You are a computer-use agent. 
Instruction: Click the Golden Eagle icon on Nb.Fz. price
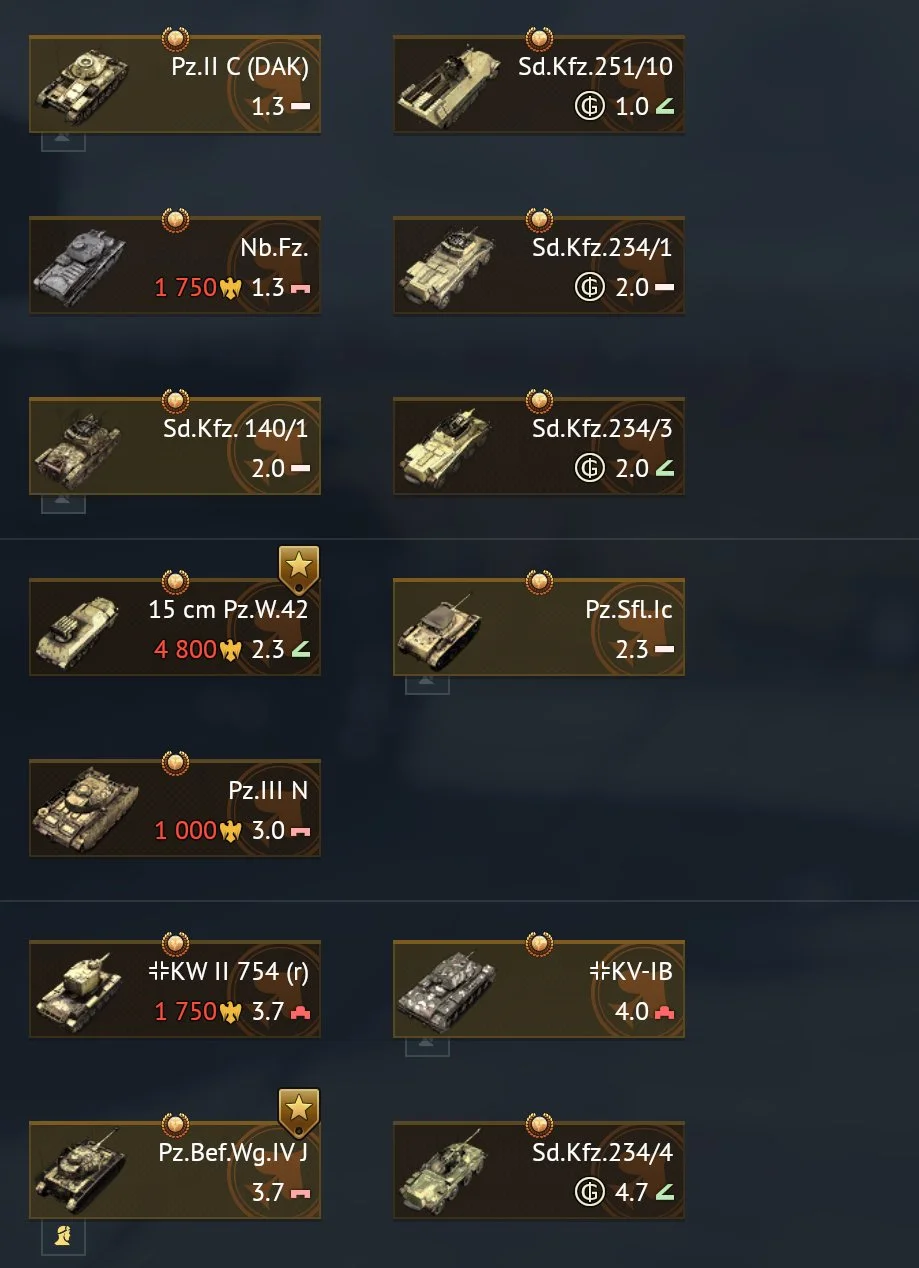[231, 288]
